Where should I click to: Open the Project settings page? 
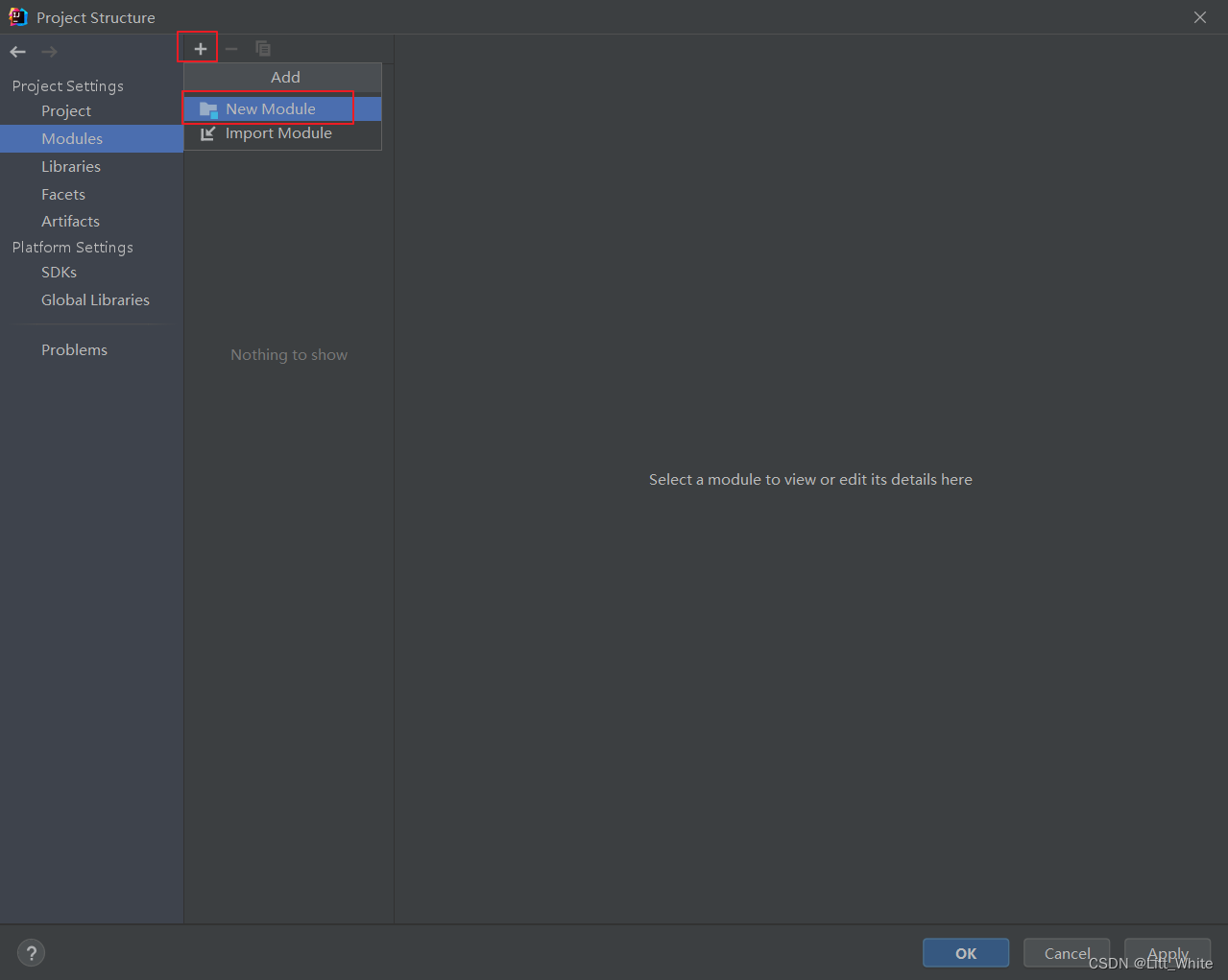pos(66,111)
